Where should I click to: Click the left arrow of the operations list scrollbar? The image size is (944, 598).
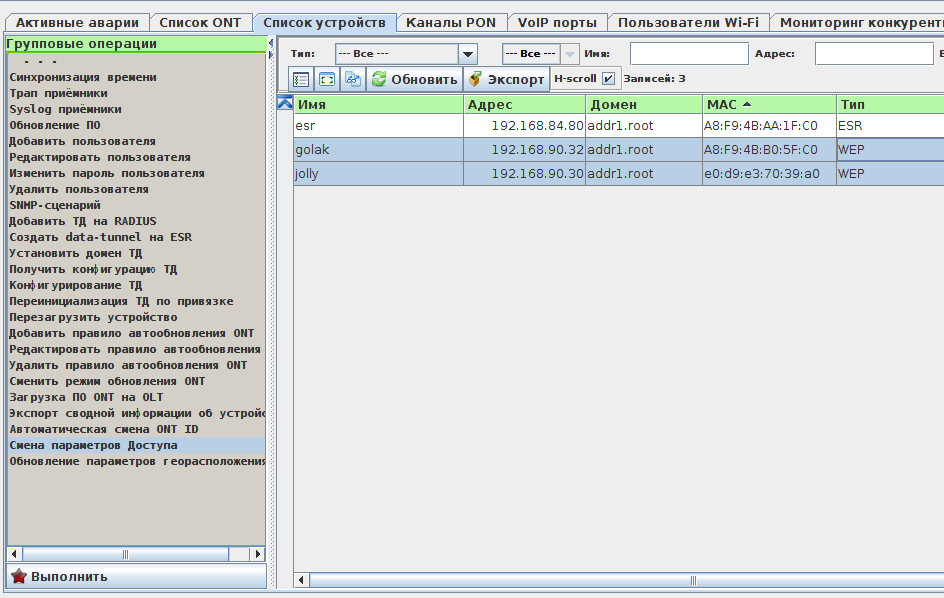[x=14, y=554]
